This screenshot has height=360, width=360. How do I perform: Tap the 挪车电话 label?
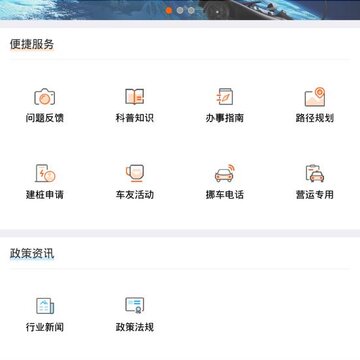225,194
